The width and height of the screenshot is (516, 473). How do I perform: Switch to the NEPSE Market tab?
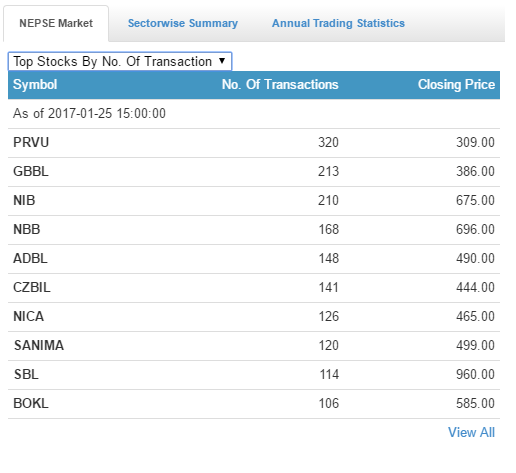(56, 23)
